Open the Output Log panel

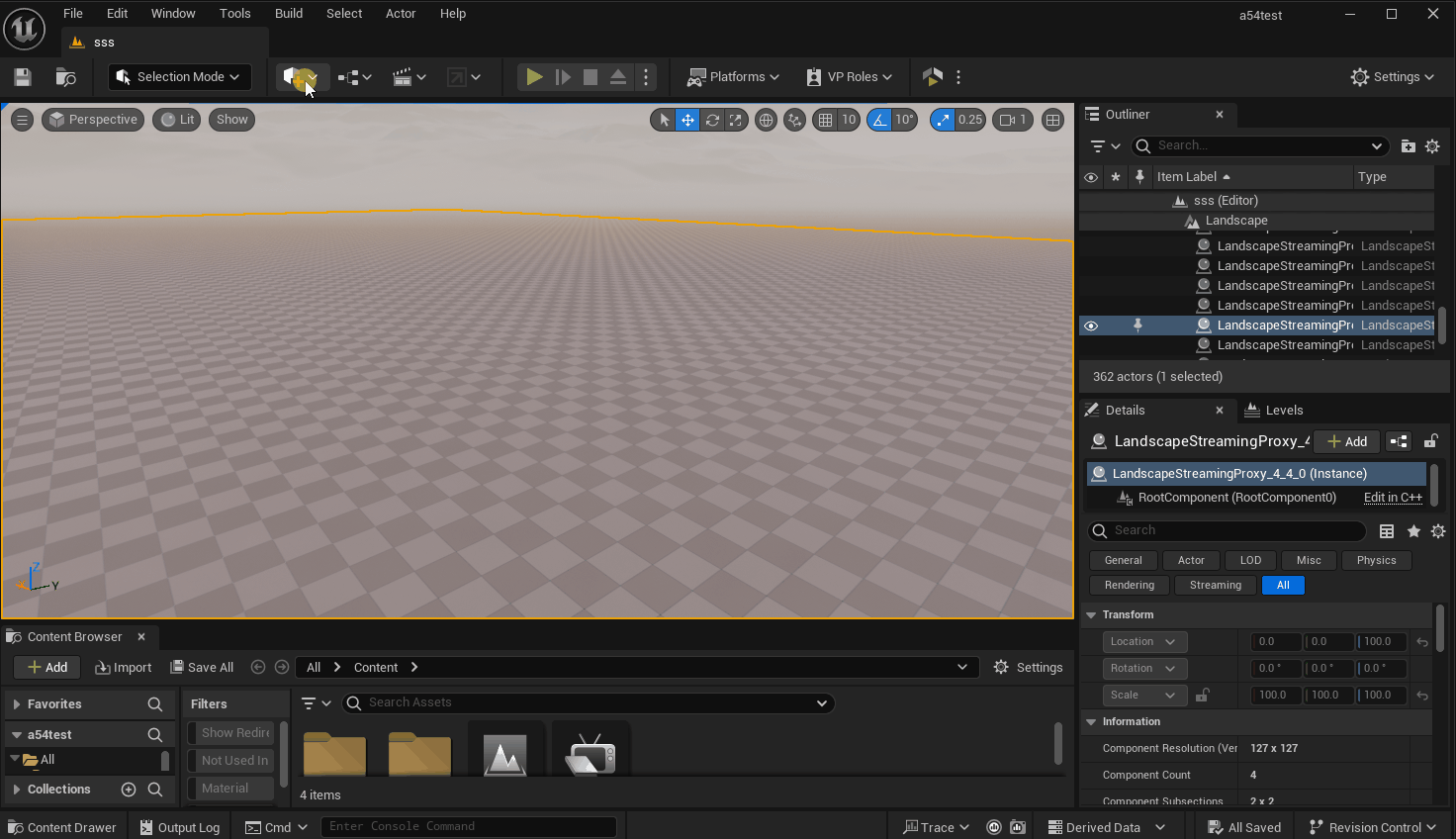pyautogui.click(x=180, y=828)
